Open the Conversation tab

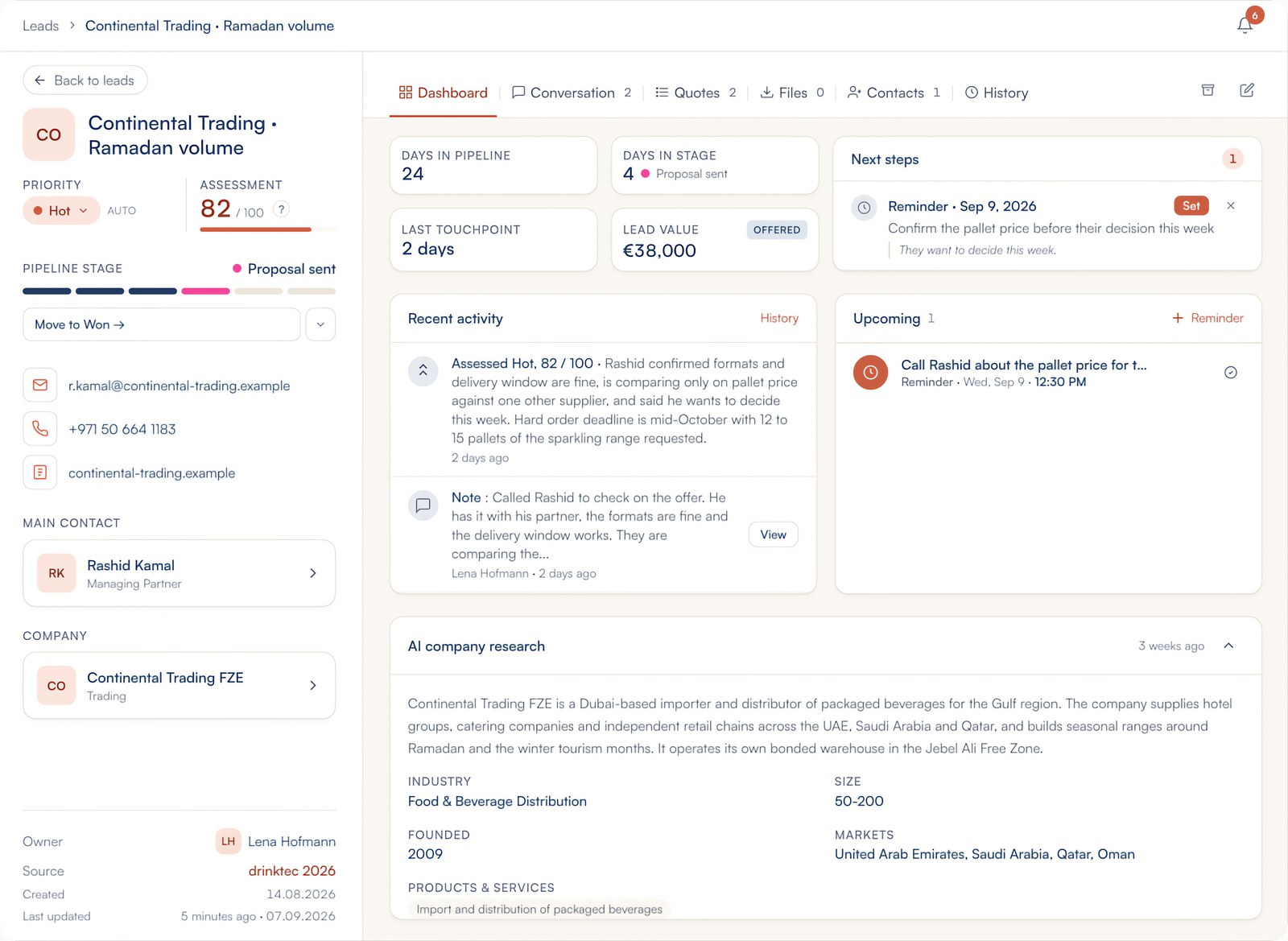[x=572, y=93]
